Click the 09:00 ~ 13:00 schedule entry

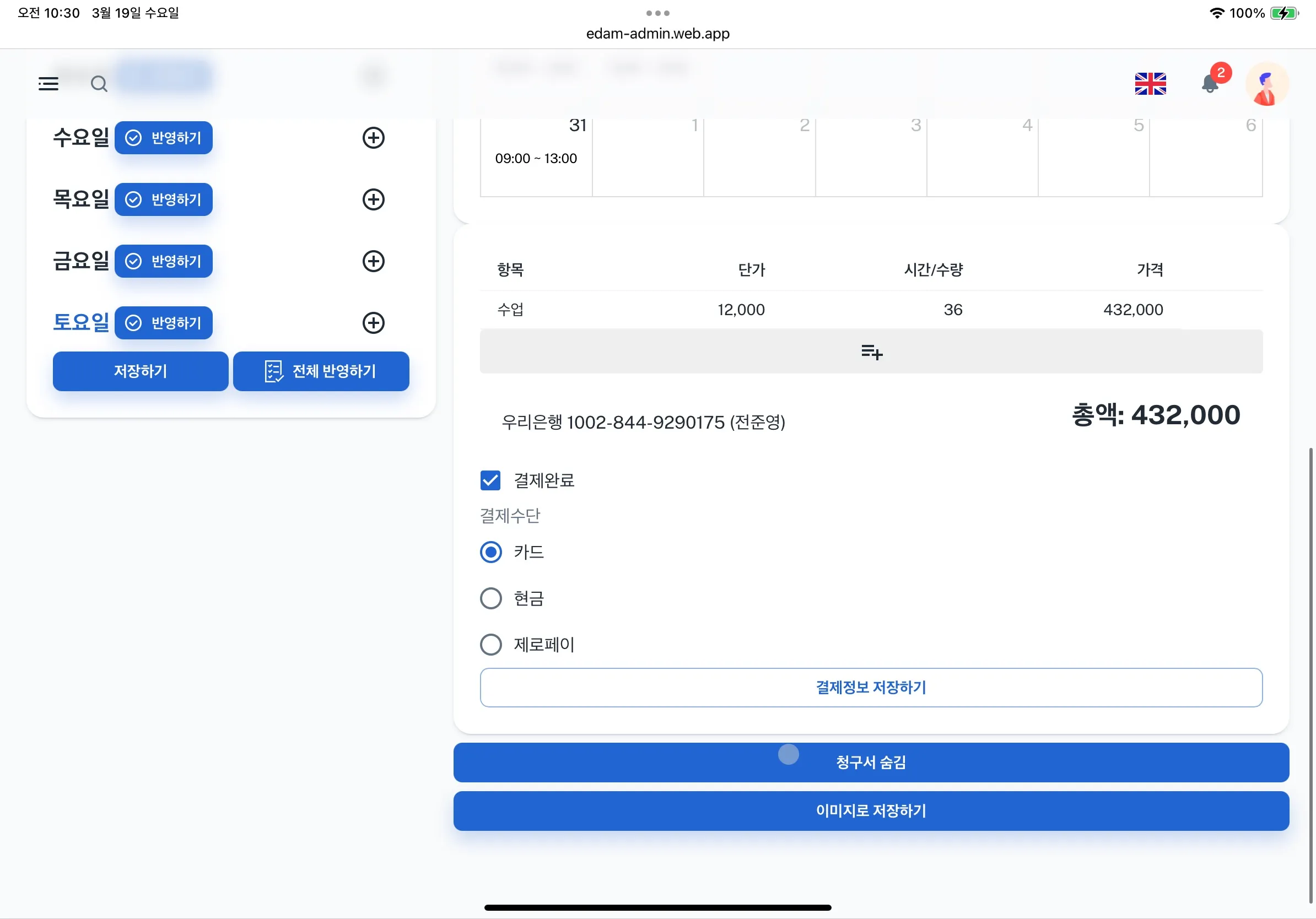536,159
